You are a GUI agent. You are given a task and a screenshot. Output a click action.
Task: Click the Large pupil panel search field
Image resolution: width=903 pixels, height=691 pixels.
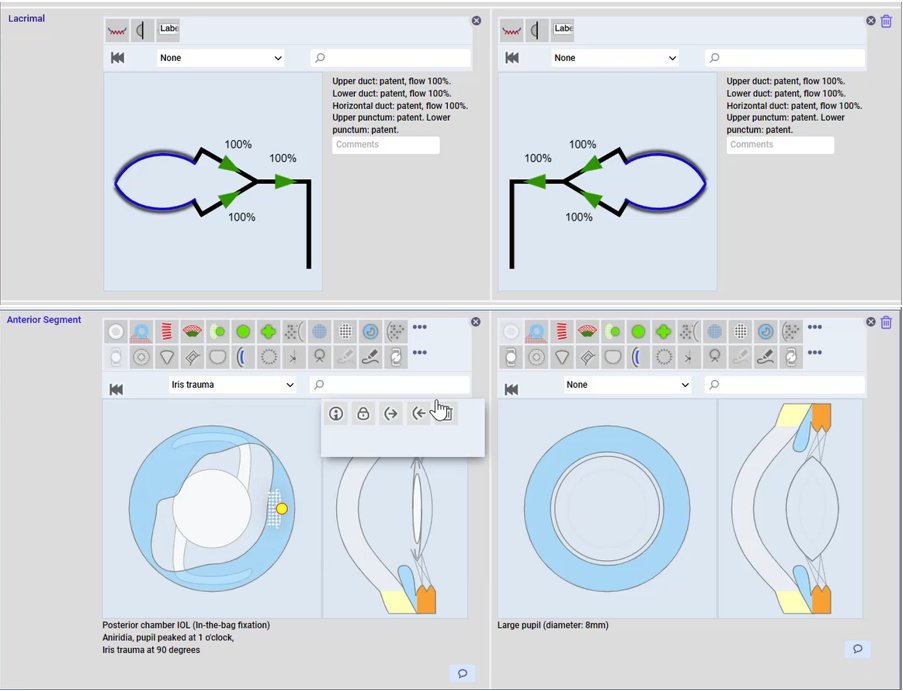(785, 384)
